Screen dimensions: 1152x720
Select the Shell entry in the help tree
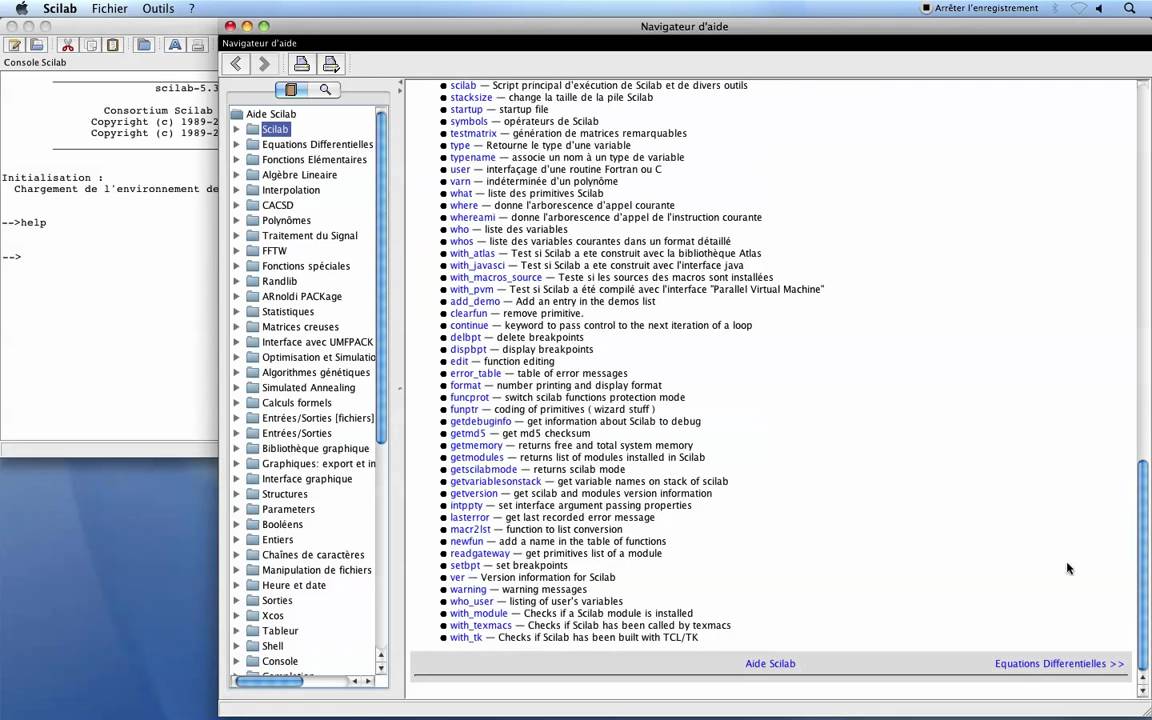[273, 647]
